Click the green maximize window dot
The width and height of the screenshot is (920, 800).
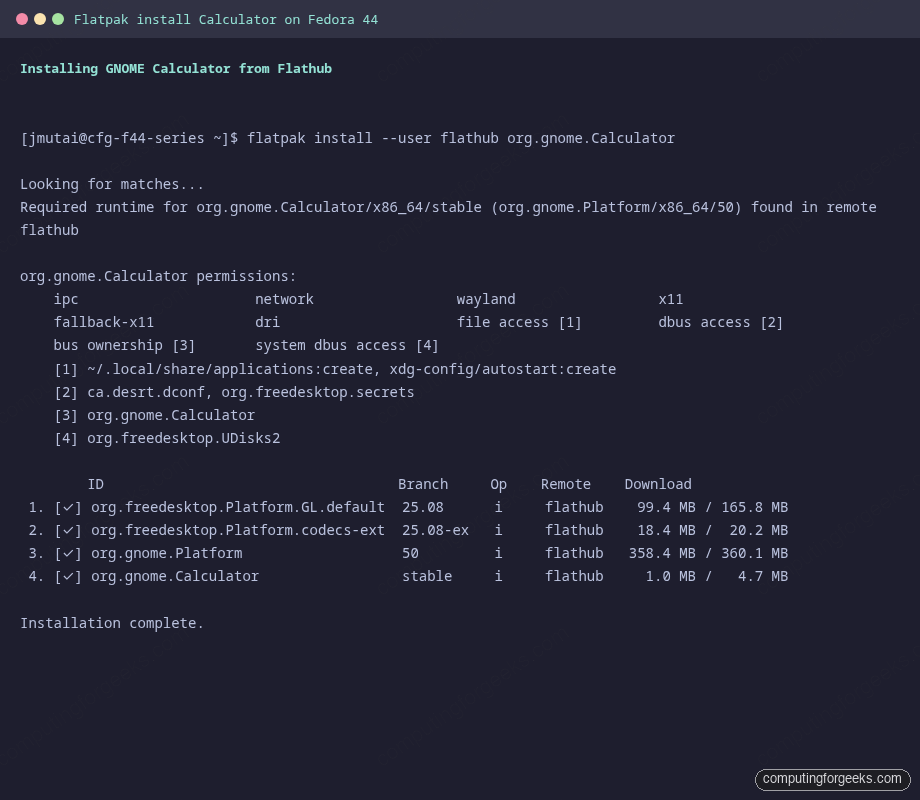tap(58, 19)
